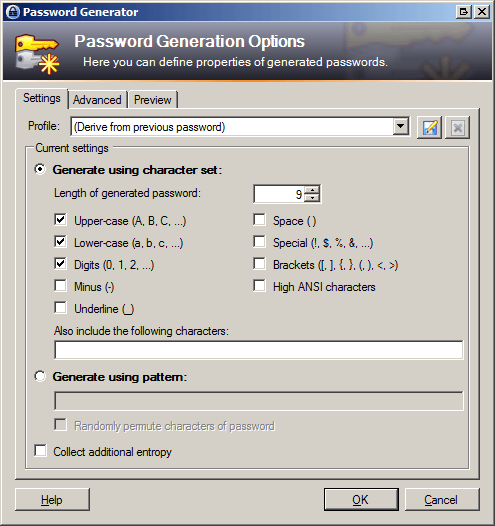Click the disabled Randomly permute characters checkbox

(60, 425)
